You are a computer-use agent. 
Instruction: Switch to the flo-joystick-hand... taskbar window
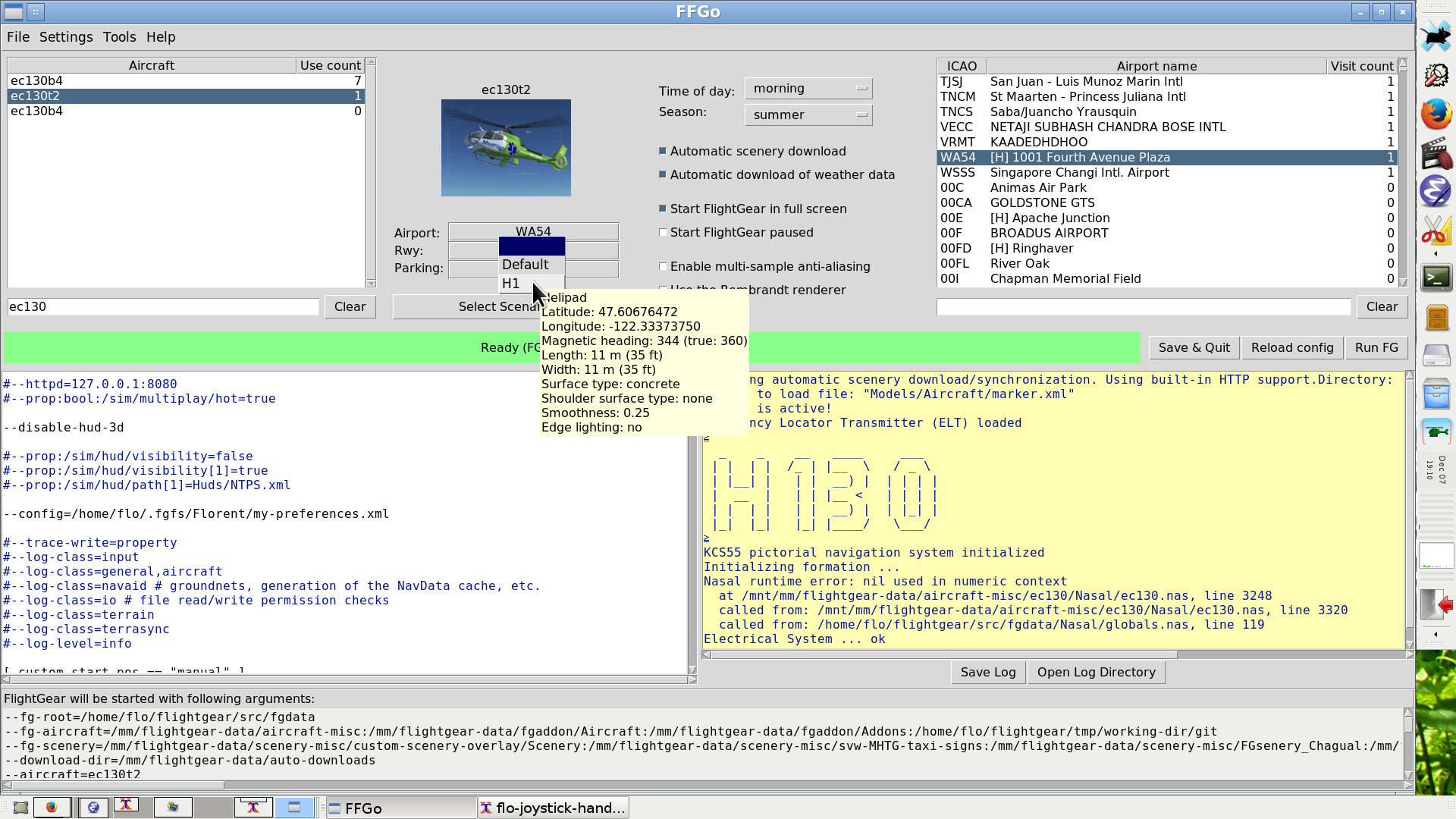(553, 808)
